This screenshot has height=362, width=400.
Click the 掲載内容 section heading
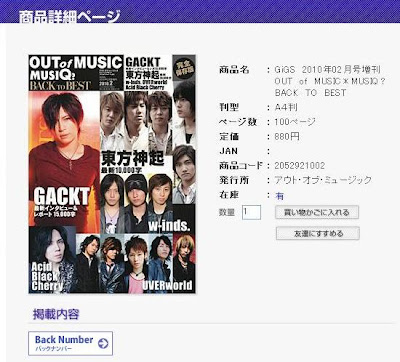[x=56, y=314]
